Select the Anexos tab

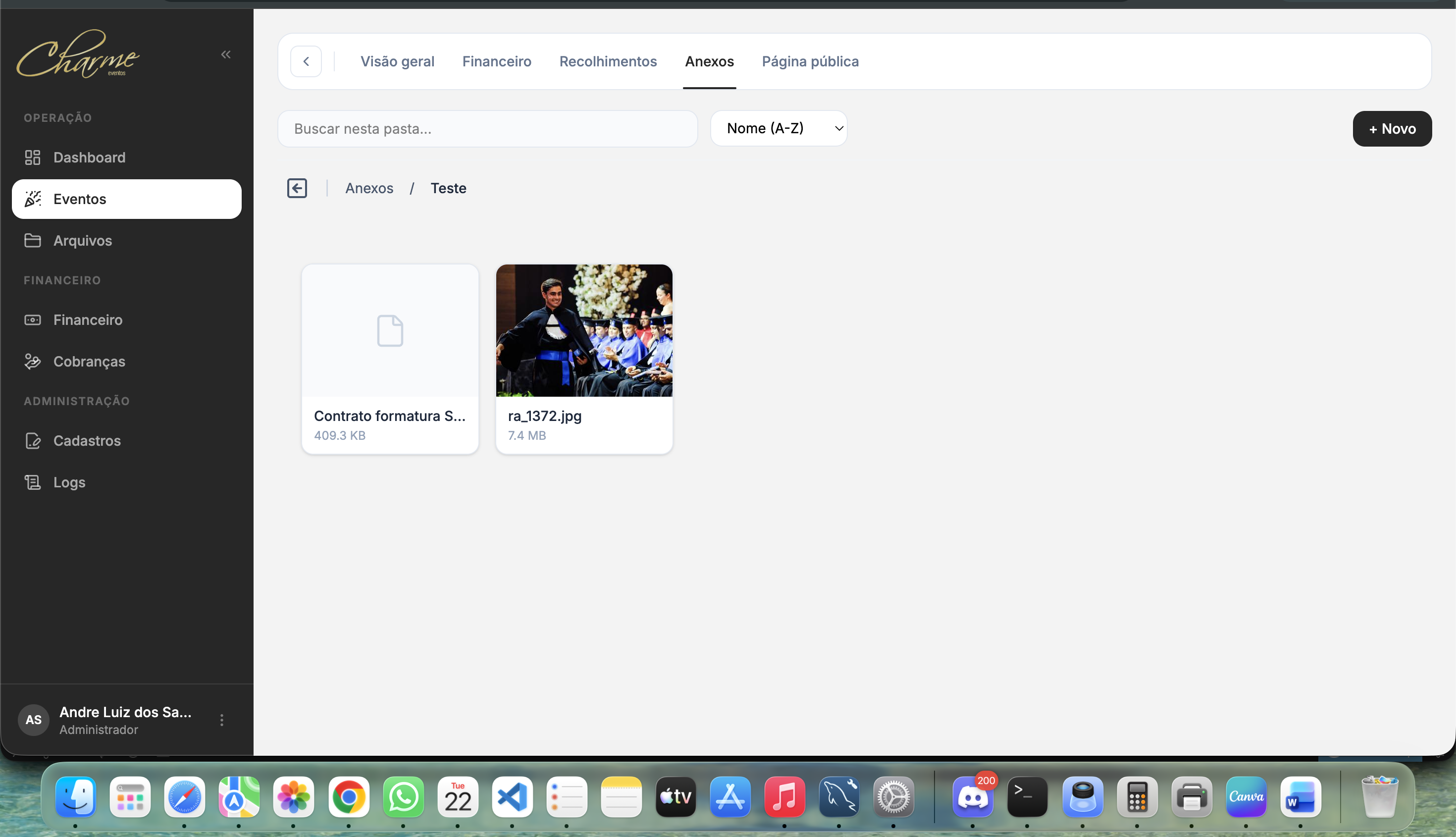[x=709, y=61]
